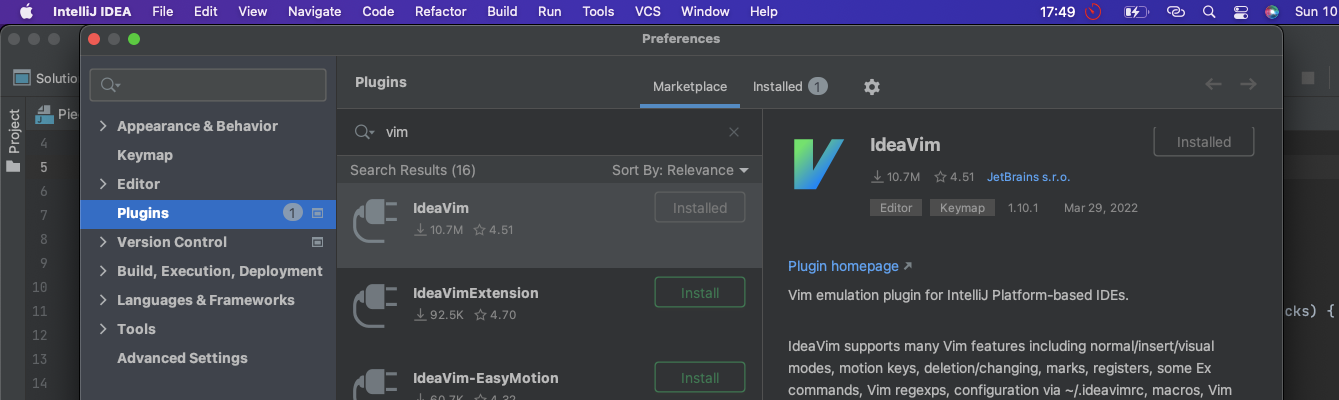This screenshot has height=400, width=1339.
Task: Expand Build, Execution, Deployment node
Action: (x=103, y=271)
